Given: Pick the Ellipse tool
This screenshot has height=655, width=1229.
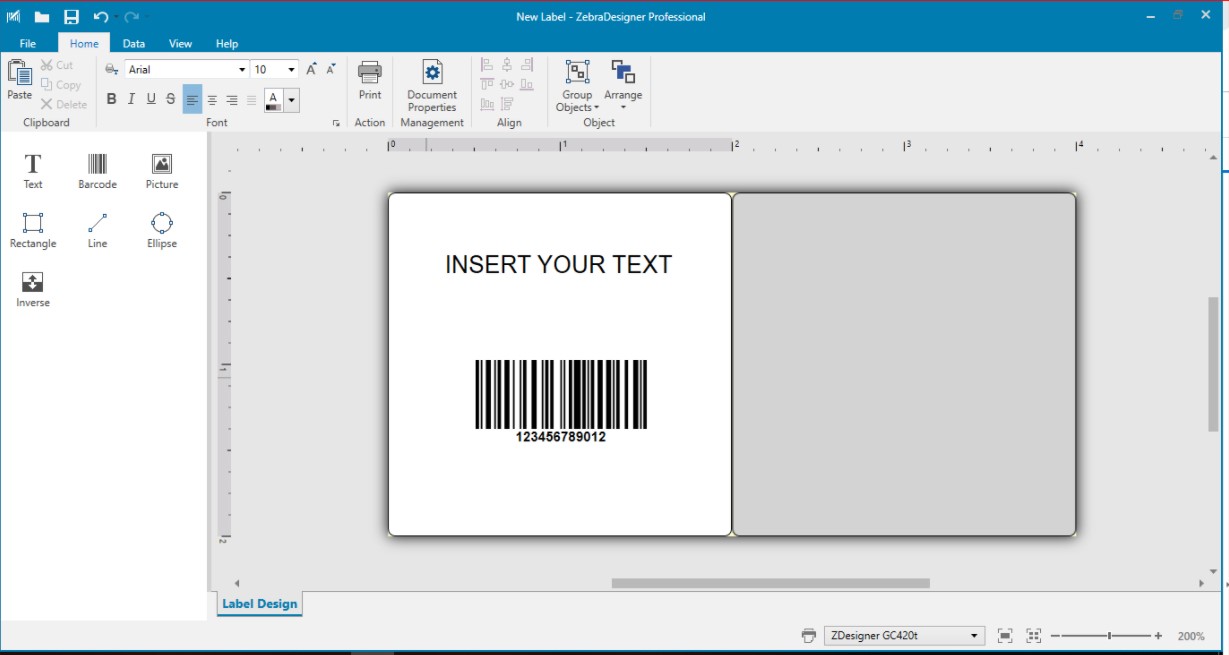Looking at the screenshot, I should [161, 228].
